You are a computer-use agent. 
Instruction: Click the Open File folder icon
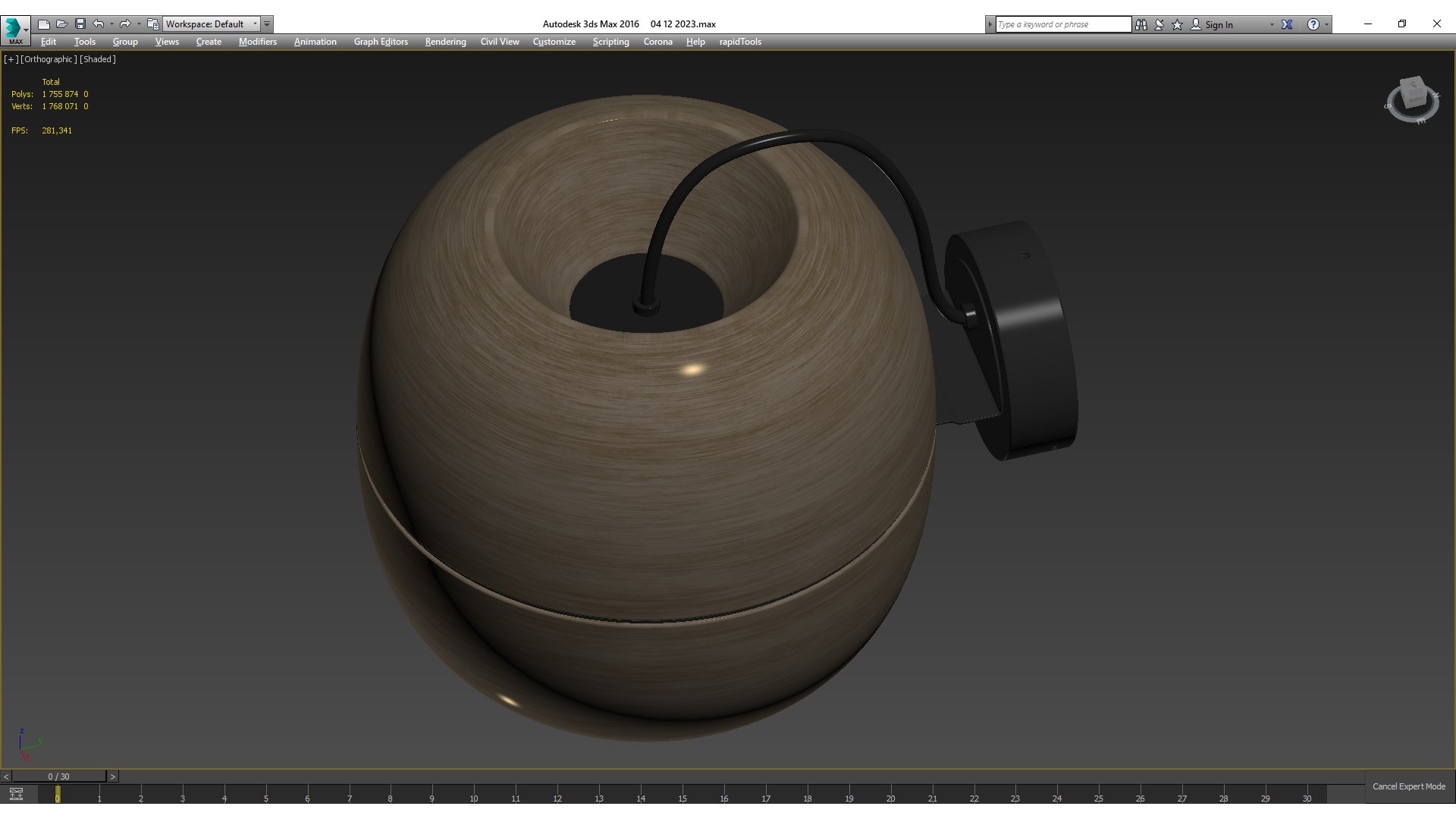point(62,24)
